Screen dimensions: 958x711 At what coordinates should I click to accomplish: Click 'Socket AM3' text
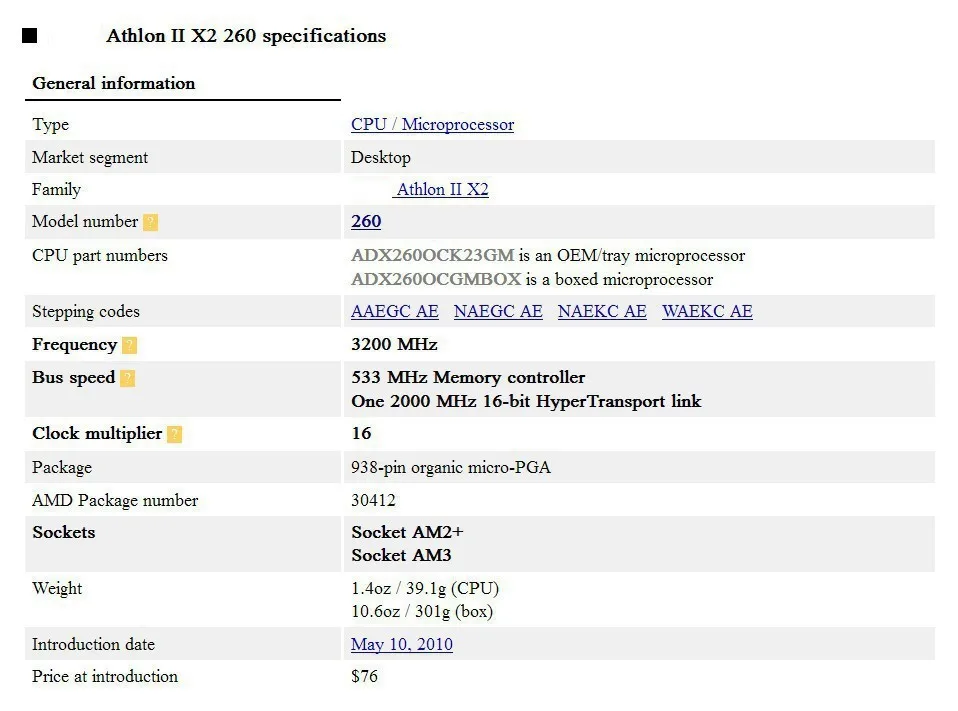tap(401, 556)
